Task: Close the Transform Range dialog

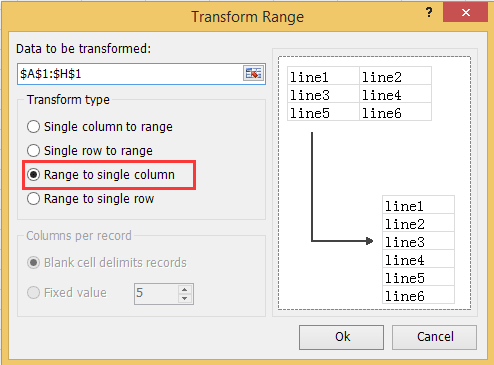Action: [465, 12]
